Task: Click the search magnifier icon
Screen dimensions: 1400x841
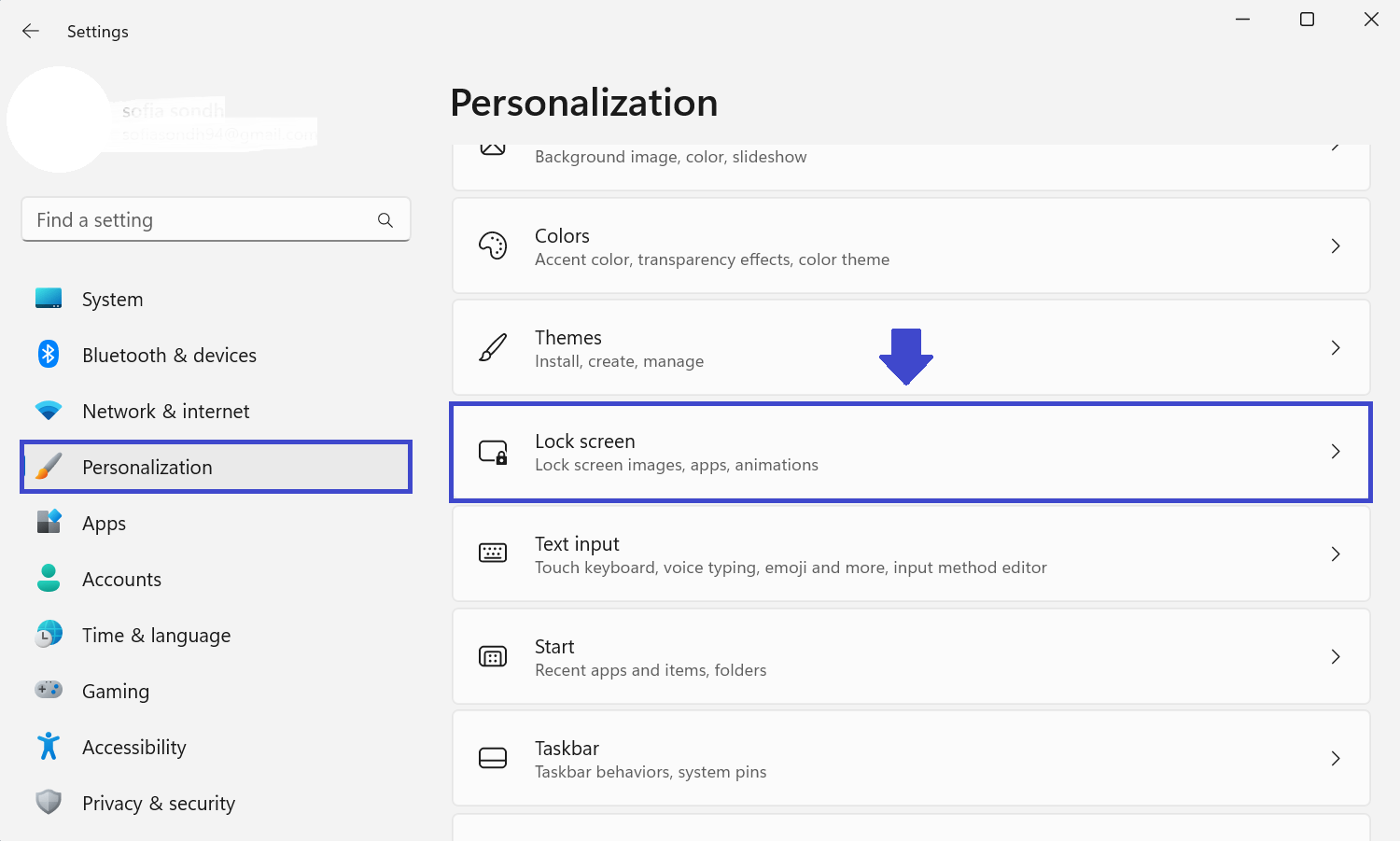Action: (x=385, y=220)
